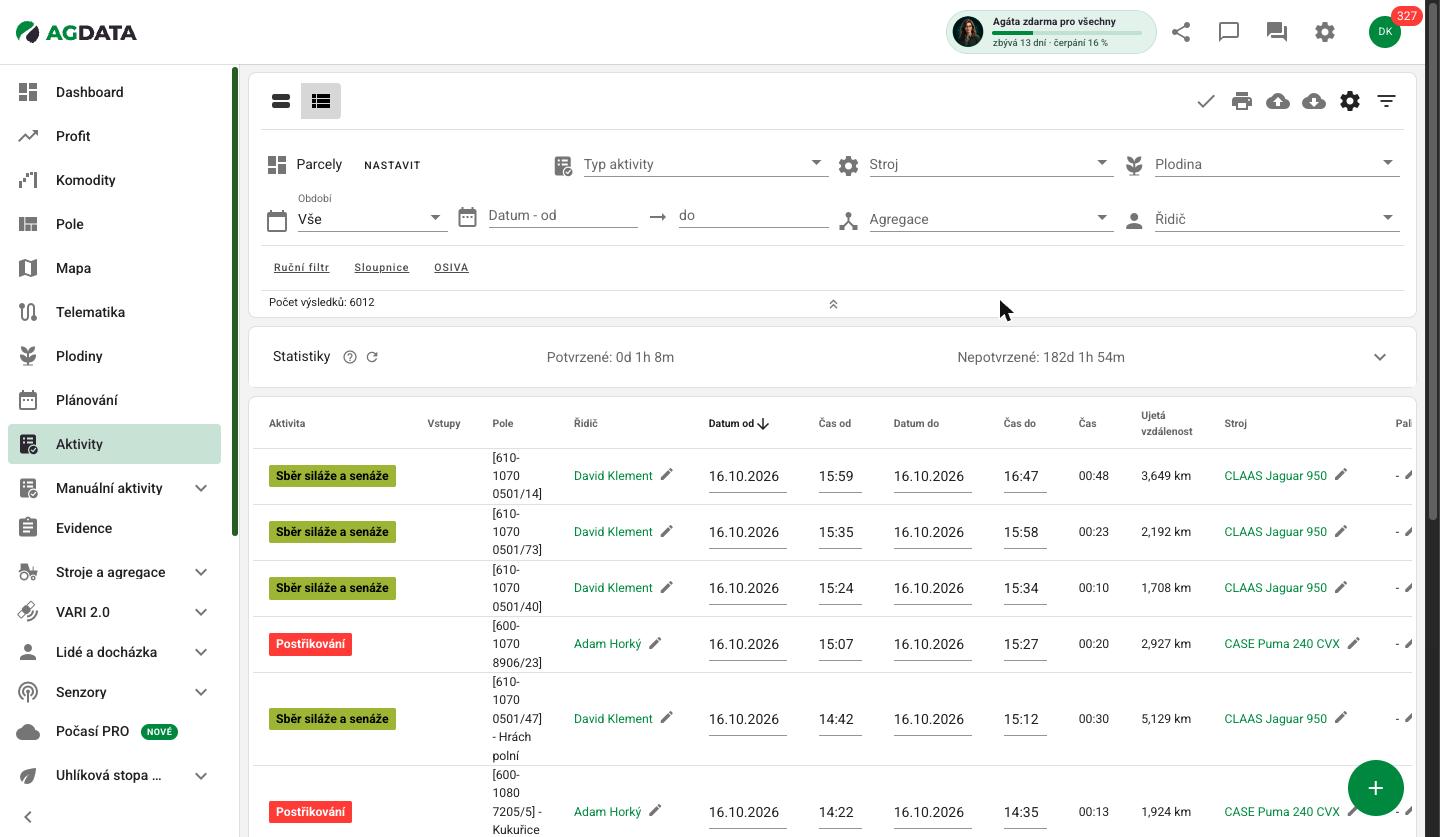Open the Agregace dropdown

[x=991, y=219]
